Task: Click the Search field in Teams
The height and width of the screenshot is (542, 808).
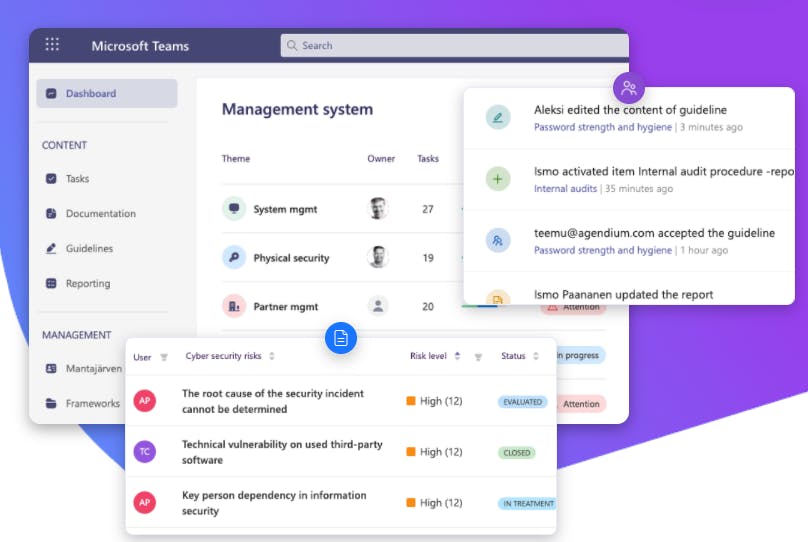Action: click(454, 45)
